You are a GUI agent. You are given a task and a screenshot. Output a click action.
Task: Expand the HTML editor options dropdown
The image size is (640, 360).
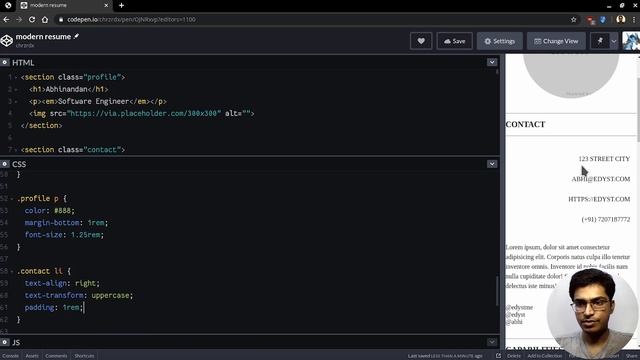tap(492, 62)
